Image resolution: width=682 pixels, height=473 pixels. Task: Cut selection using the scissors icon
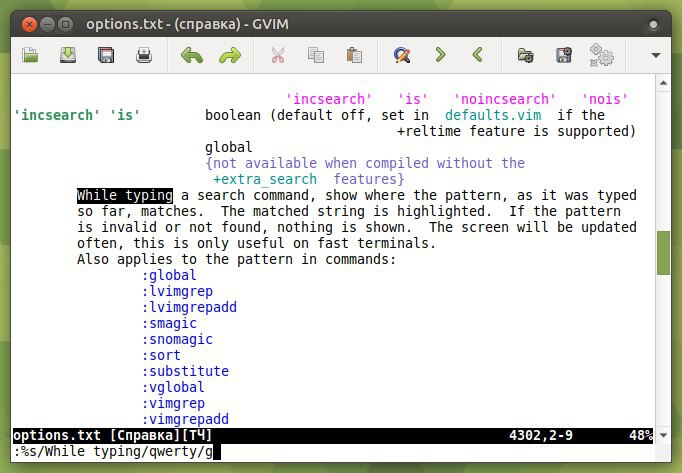coord(277,55)
